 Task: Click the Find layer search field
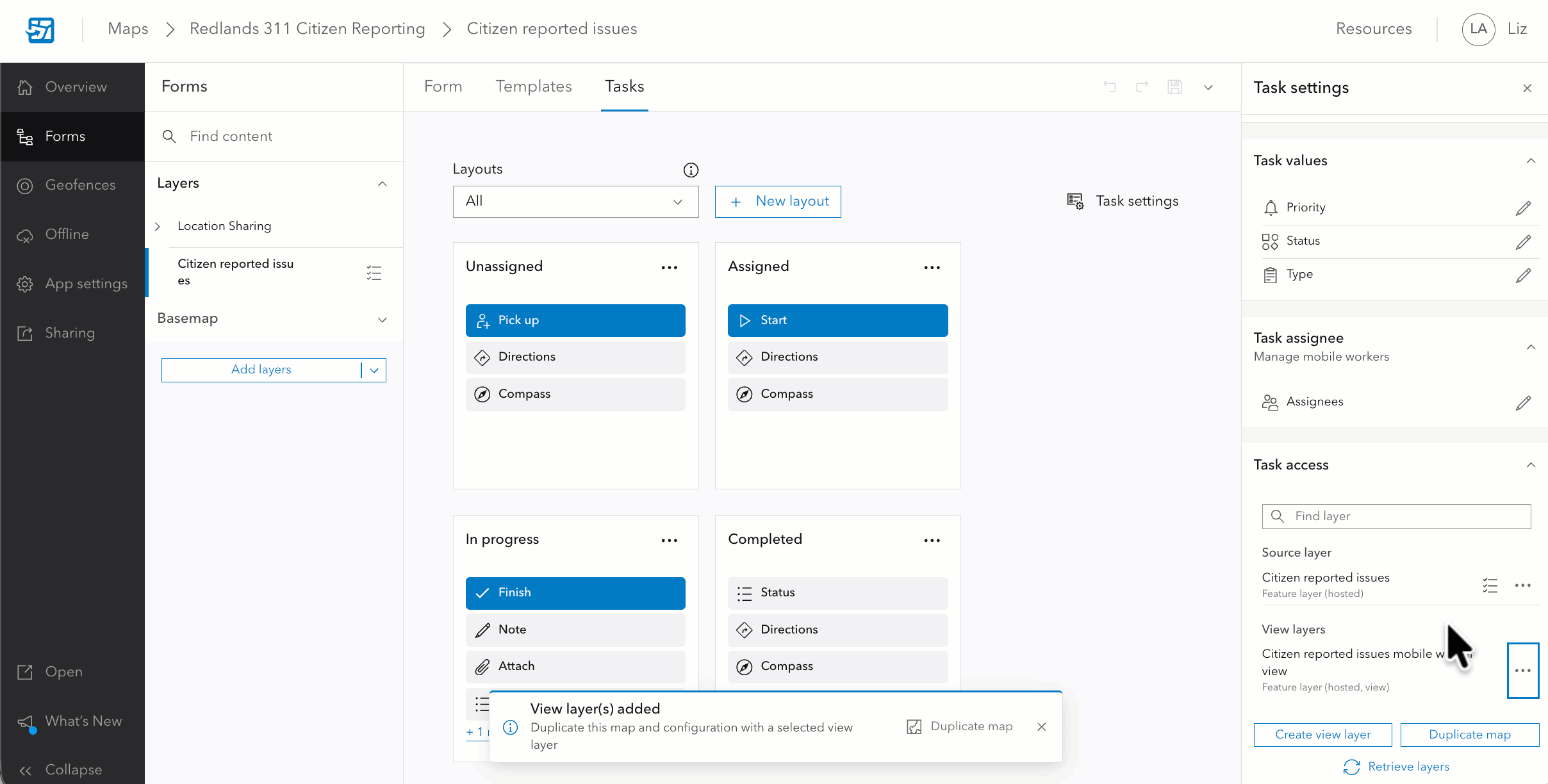tap(1396, 516)
